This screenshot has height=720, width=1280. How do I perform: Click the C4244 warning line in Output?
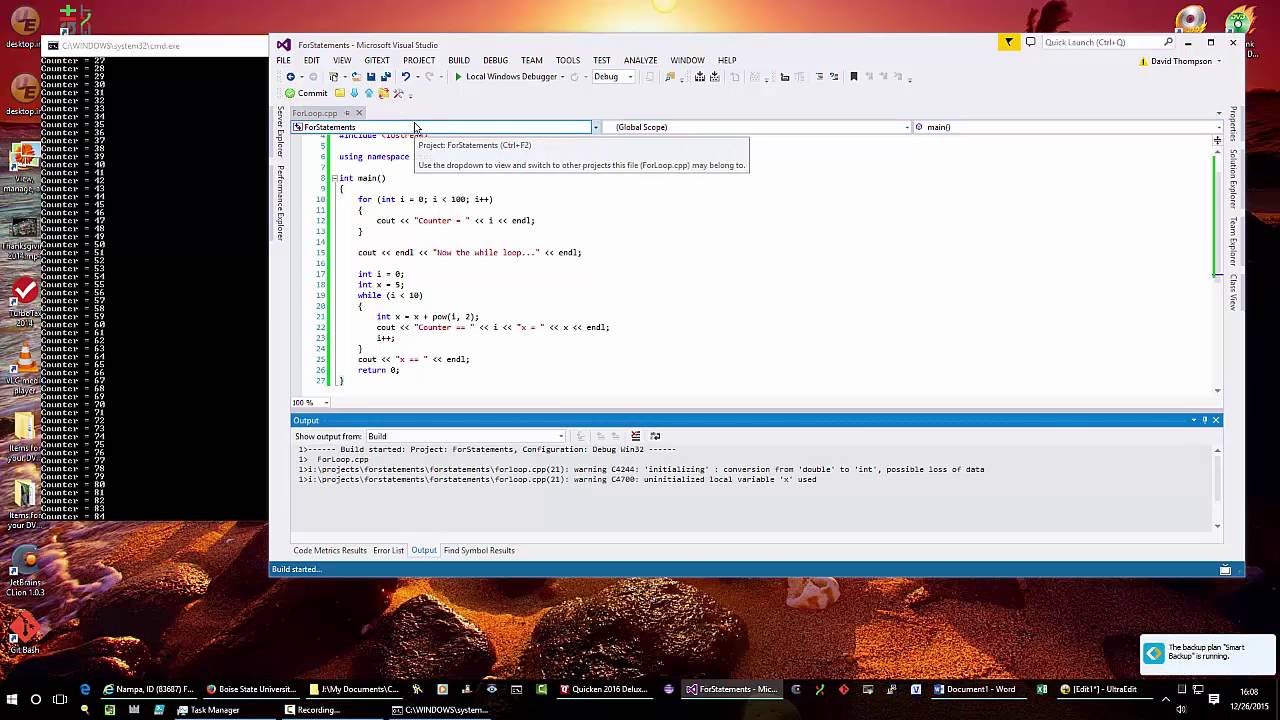click(x=641, y=469)
